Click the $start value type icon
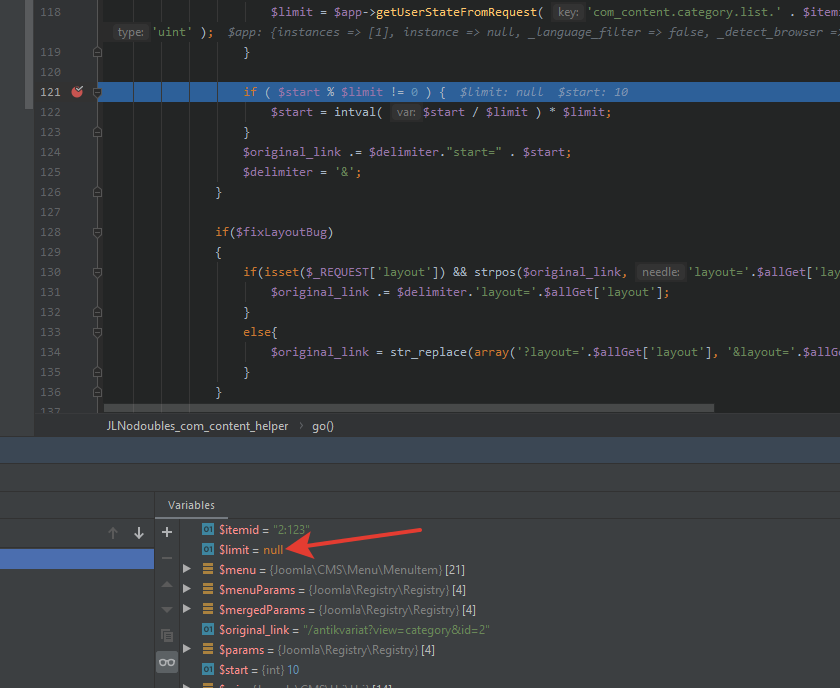Viewport: 840px width, 688px height. pos(208,669)
